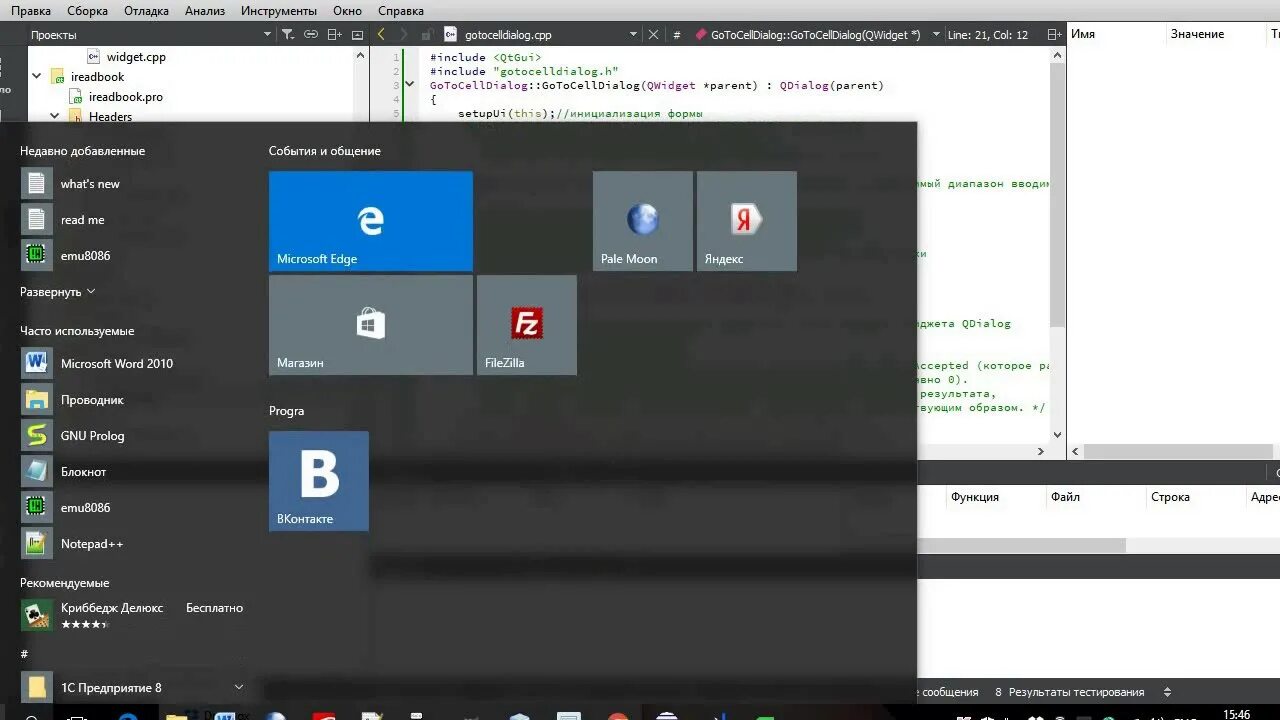Click the Строка column header
The height and width of the screenshot is (720, 1280).
tap(1170, 497)
